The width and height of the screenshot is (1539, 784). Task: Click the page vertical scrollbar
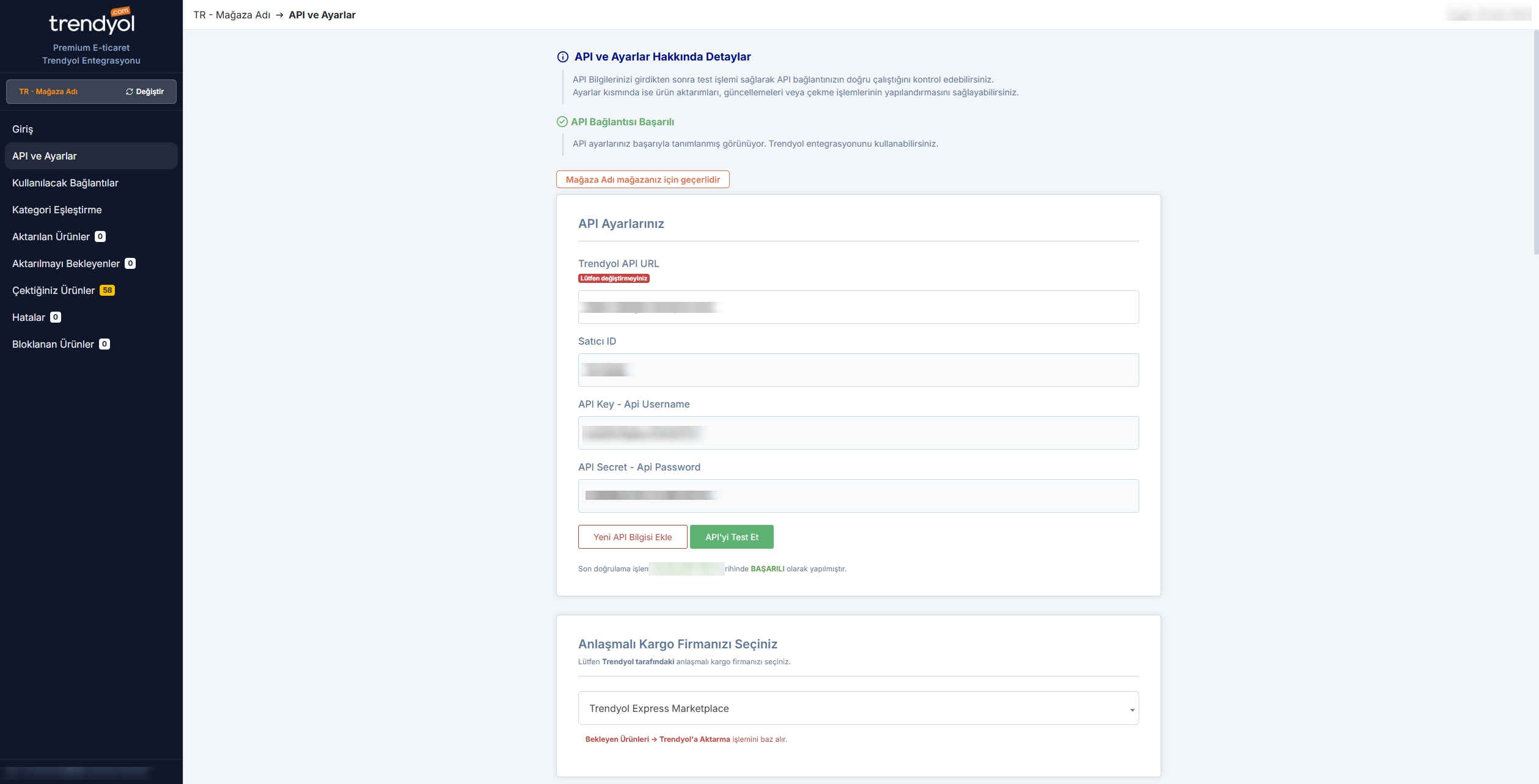1535,142
